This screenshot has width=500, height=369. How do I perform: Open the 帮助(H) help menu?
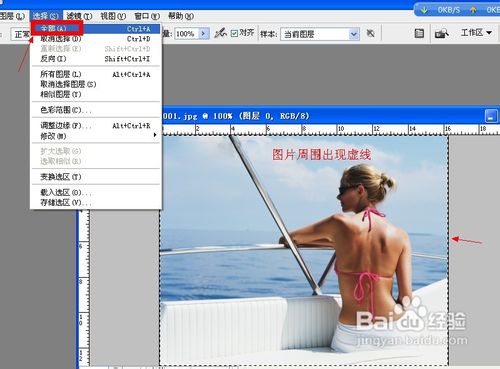181,16
